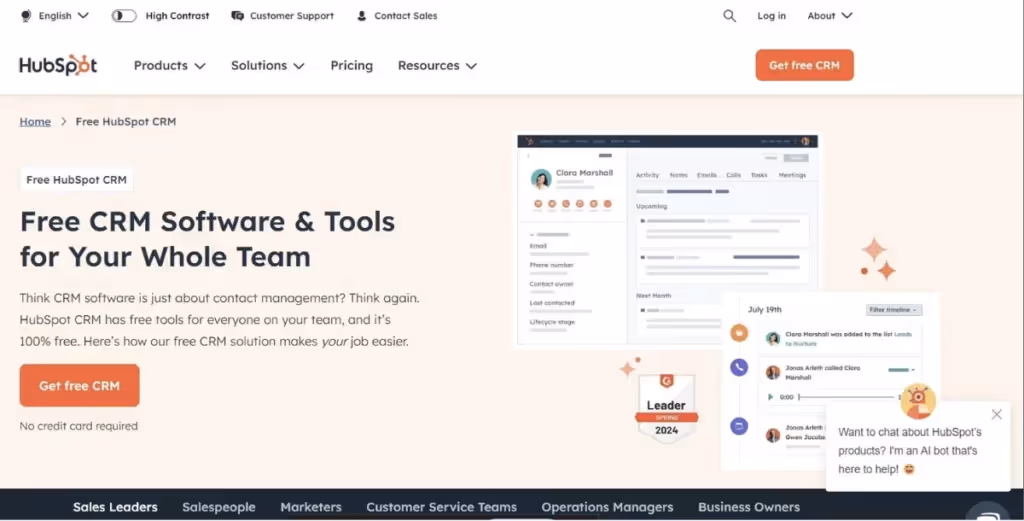Click the HubSpot chatbot avatar
Image resolution: width=1024 pixels, height=521 pixels.
coord(918,401)
